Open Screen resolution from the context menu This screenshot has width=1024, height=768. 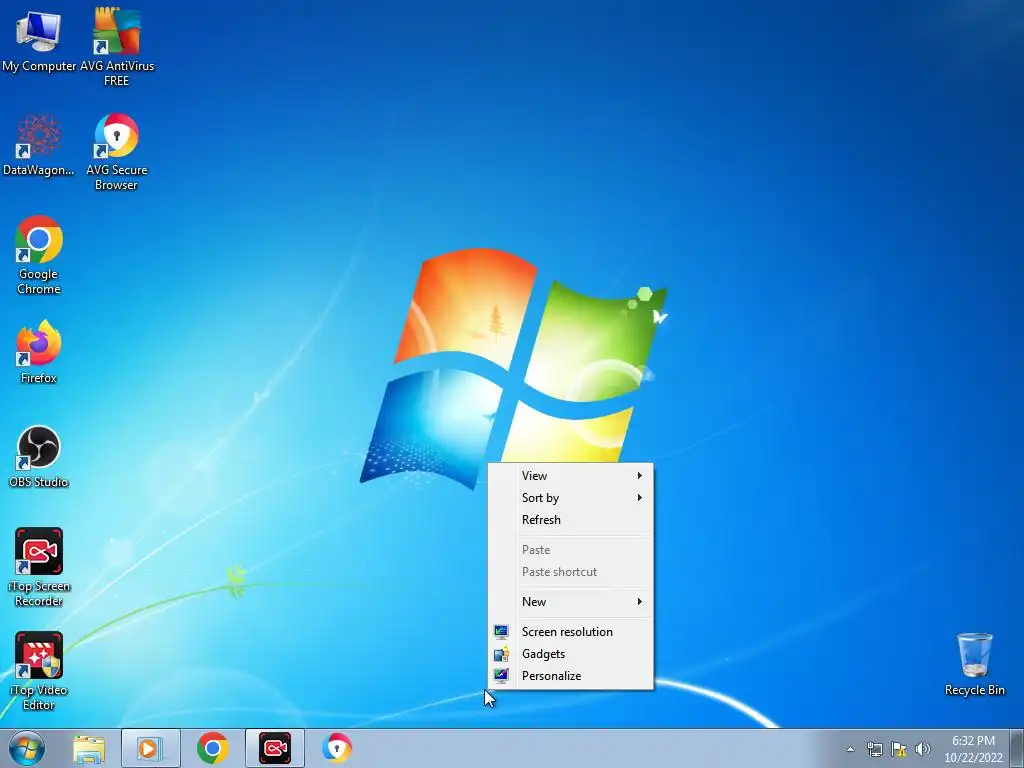tap(571, 632)
